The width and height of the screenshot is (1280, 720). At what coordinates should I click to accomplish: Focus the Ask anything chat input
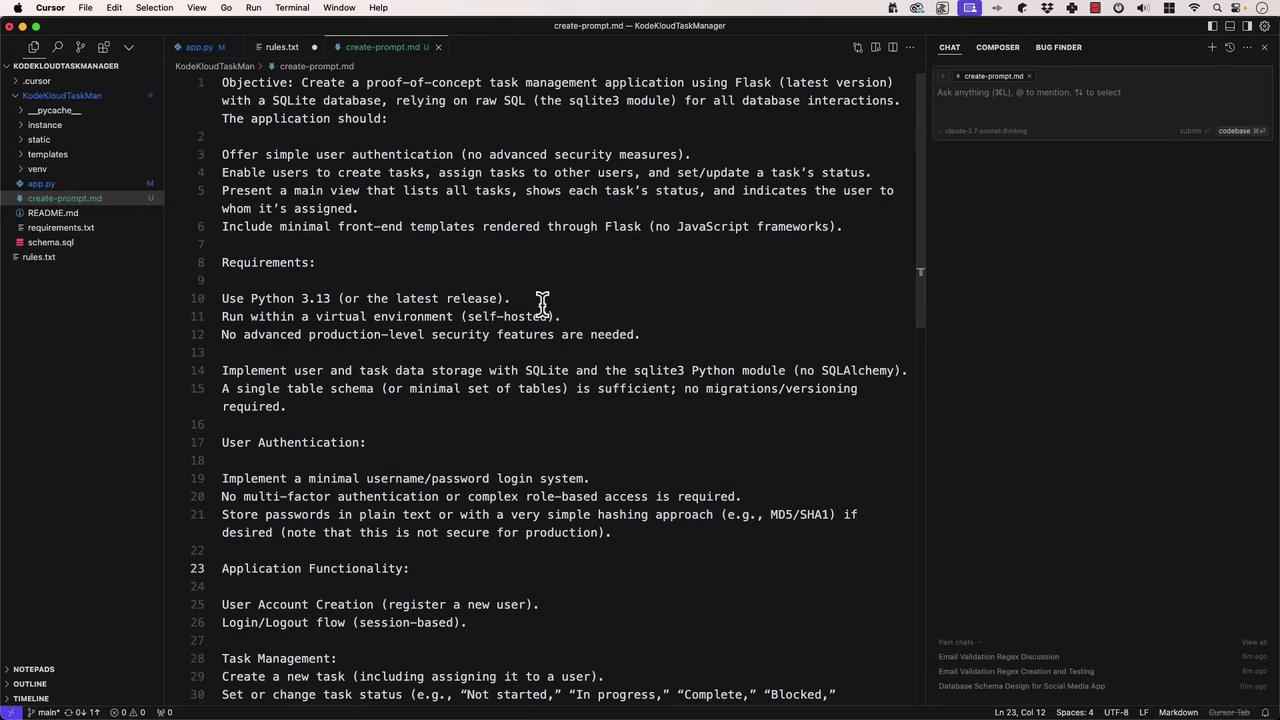pyautogui.click(x=1100, y=93)
